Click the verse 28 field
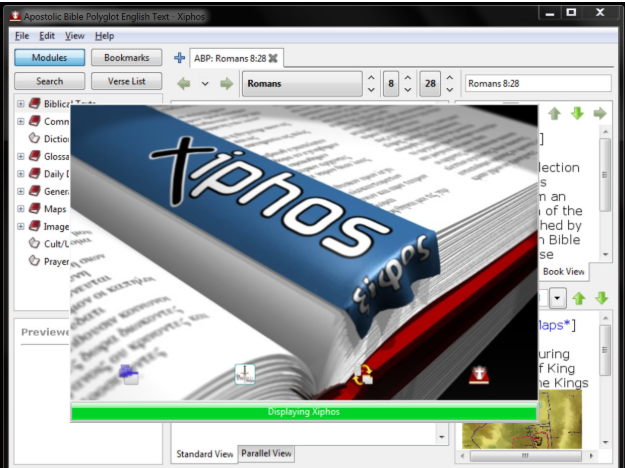The image size is (625, 468). (430, 83)
